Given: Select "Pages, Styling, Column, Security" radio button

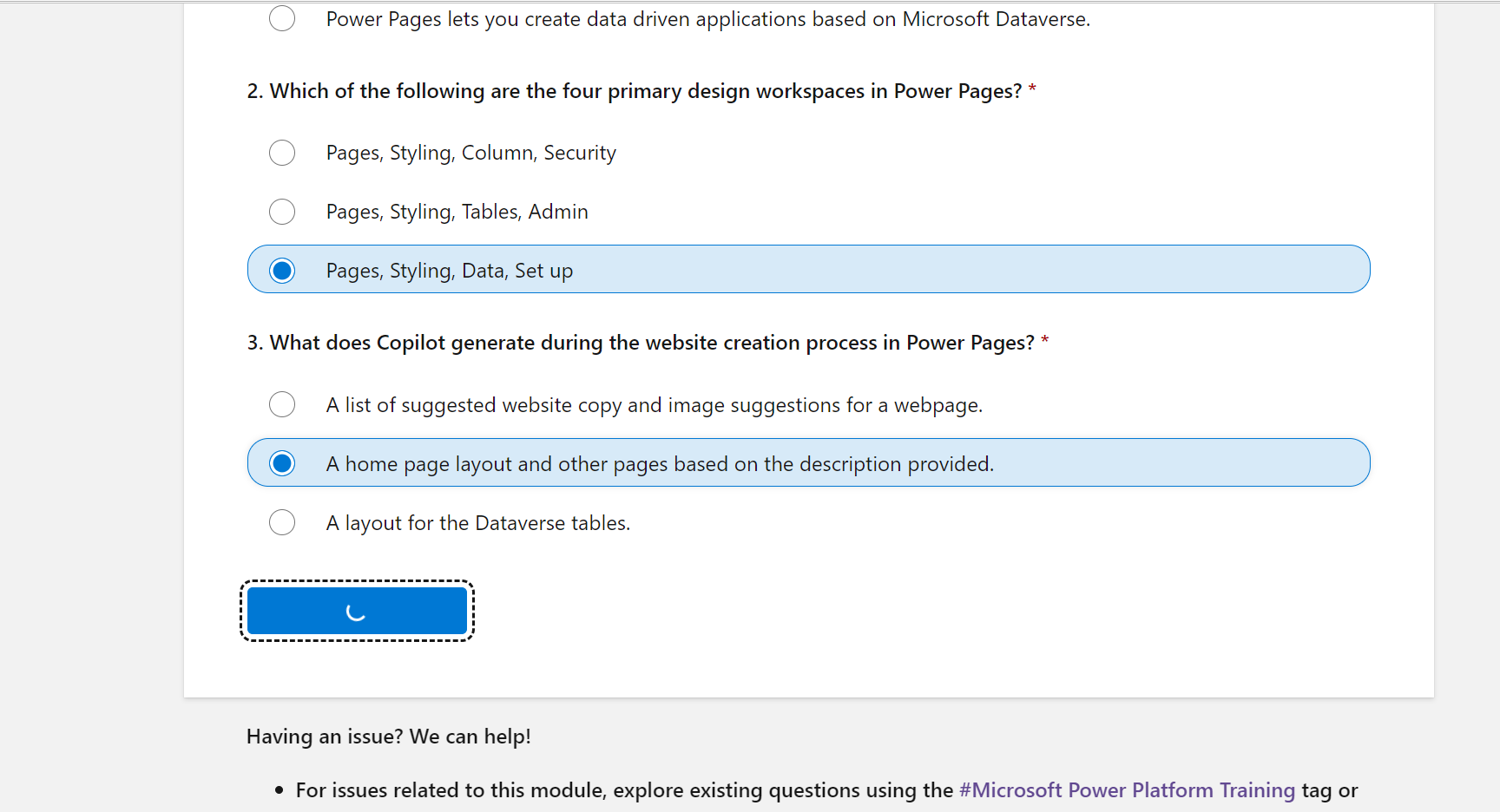Looking at the screenshot, I should click(282, 153).
